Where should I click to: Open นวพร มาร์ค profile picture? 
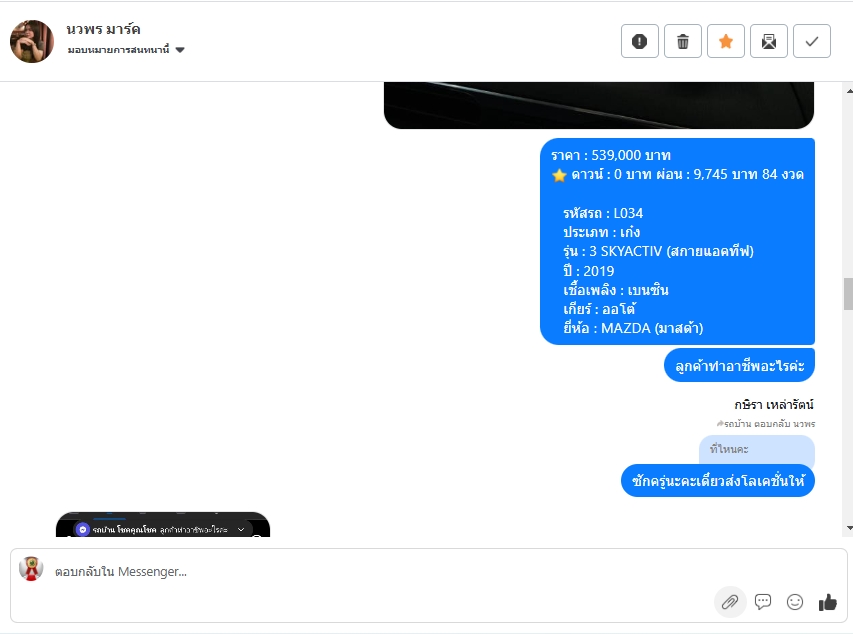pyautogui.click(x=32, y=41)
